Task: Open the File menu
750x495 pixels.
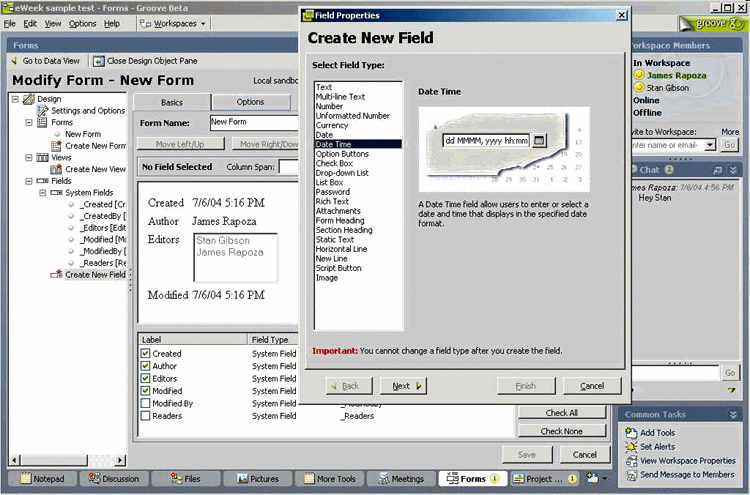Action: coord(10,23)
